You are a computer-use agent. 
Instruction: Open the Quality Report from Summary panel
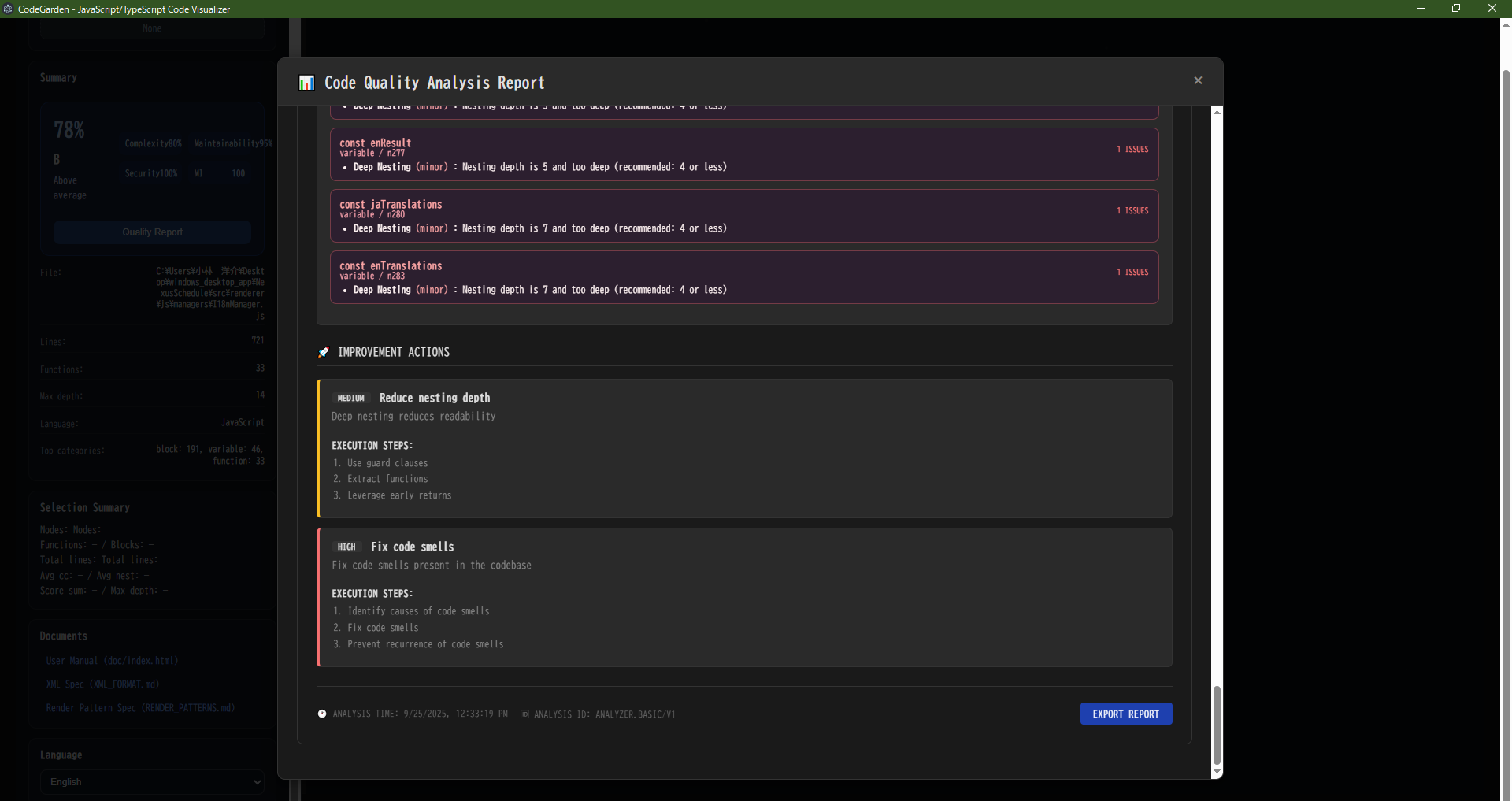(152, 232)
